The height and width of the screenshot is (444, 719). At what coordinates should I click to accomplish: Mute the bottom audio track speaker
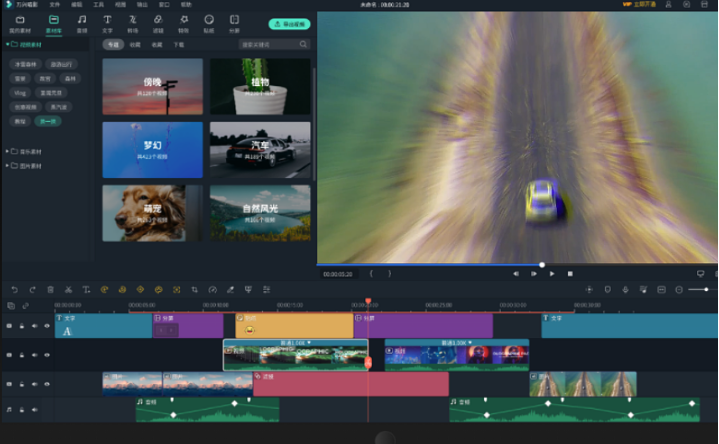[x=34, y=409]
